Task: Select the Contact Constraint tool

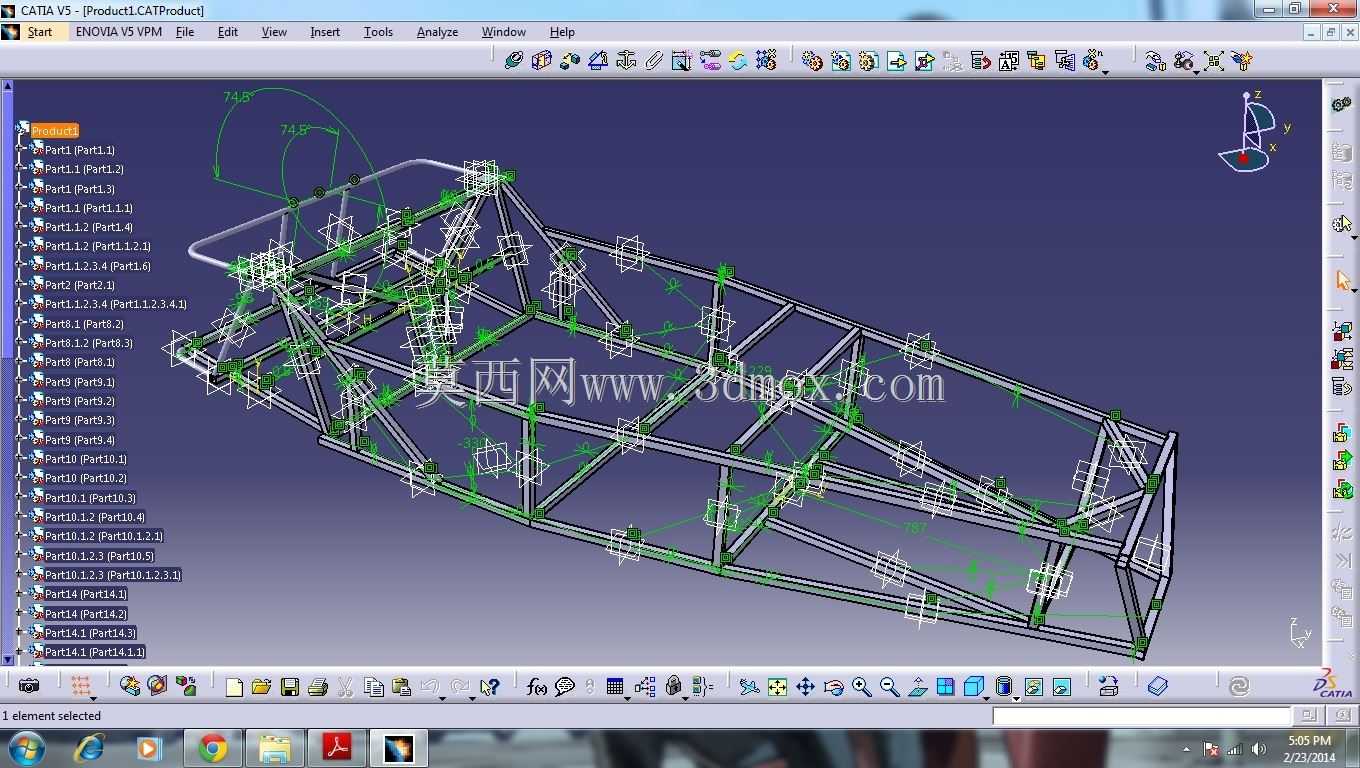Action: click(x=542, y=61)
